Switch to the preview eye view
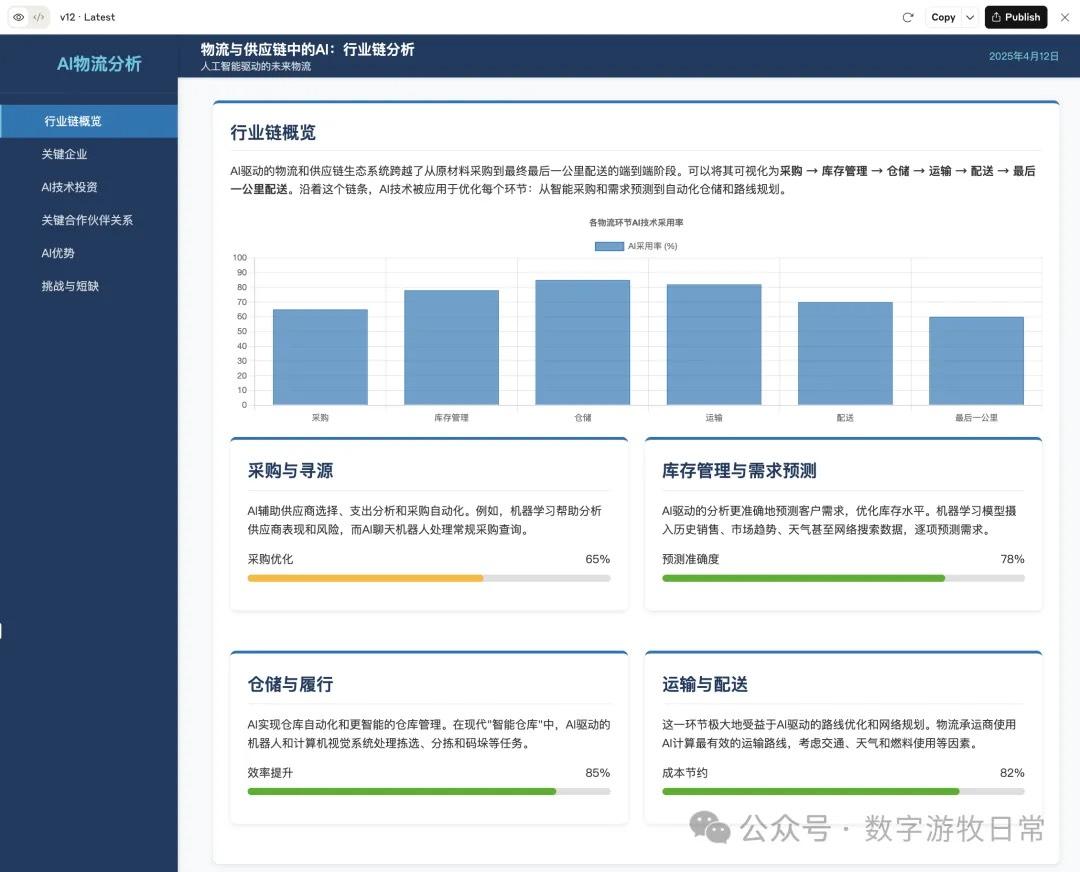1080x872 pixels. [18, 17]
